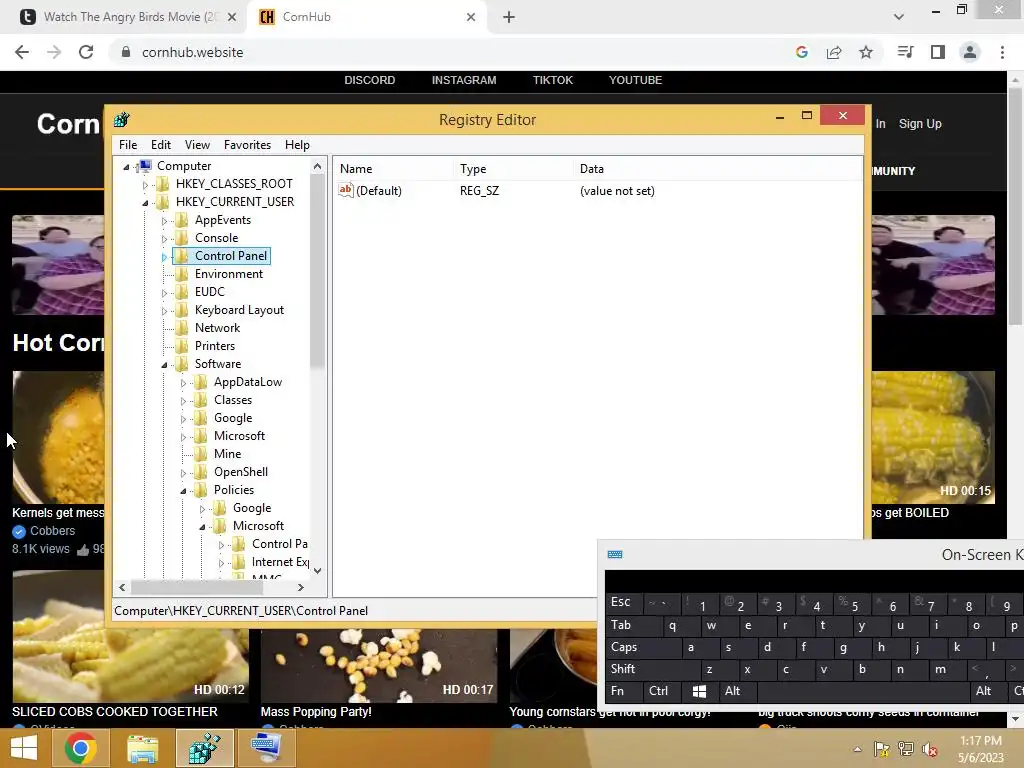
Task: Click On-Screen Keyboard taskbar icon
Action: point(266,748)
